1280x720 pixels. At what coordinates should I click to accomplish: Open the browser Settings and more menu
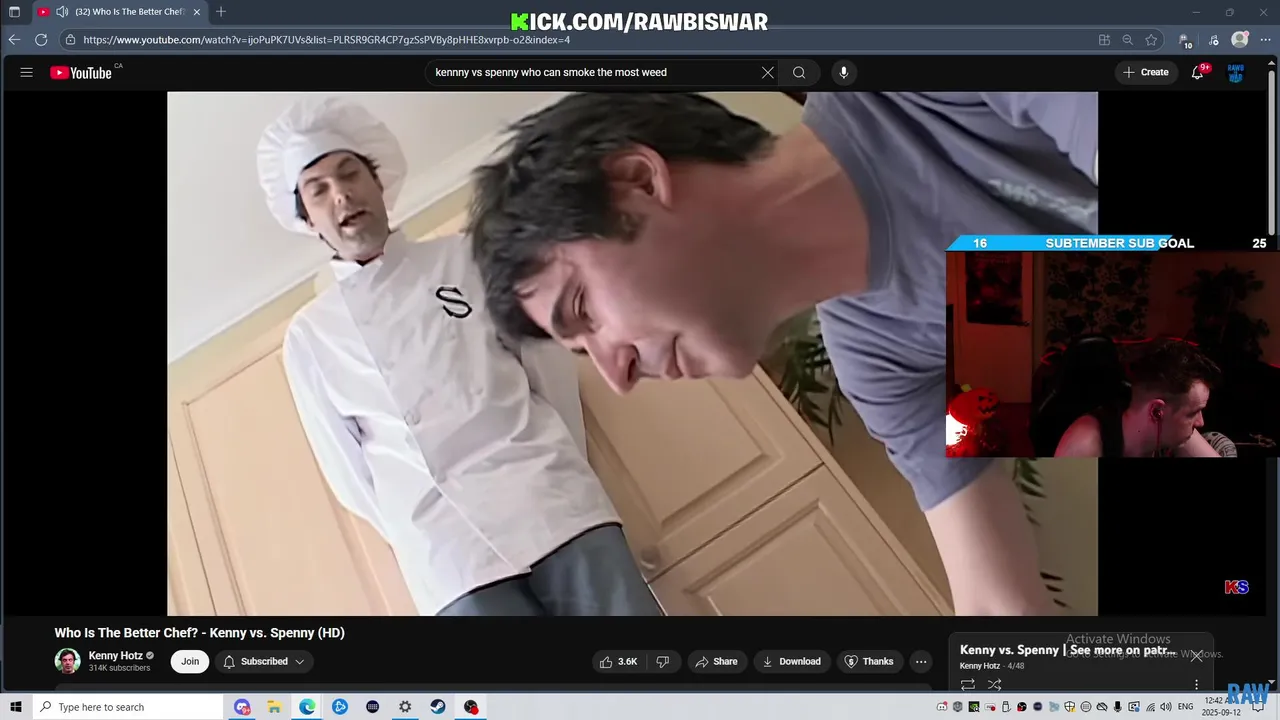pyautogui.click(x=1265, y=40)
